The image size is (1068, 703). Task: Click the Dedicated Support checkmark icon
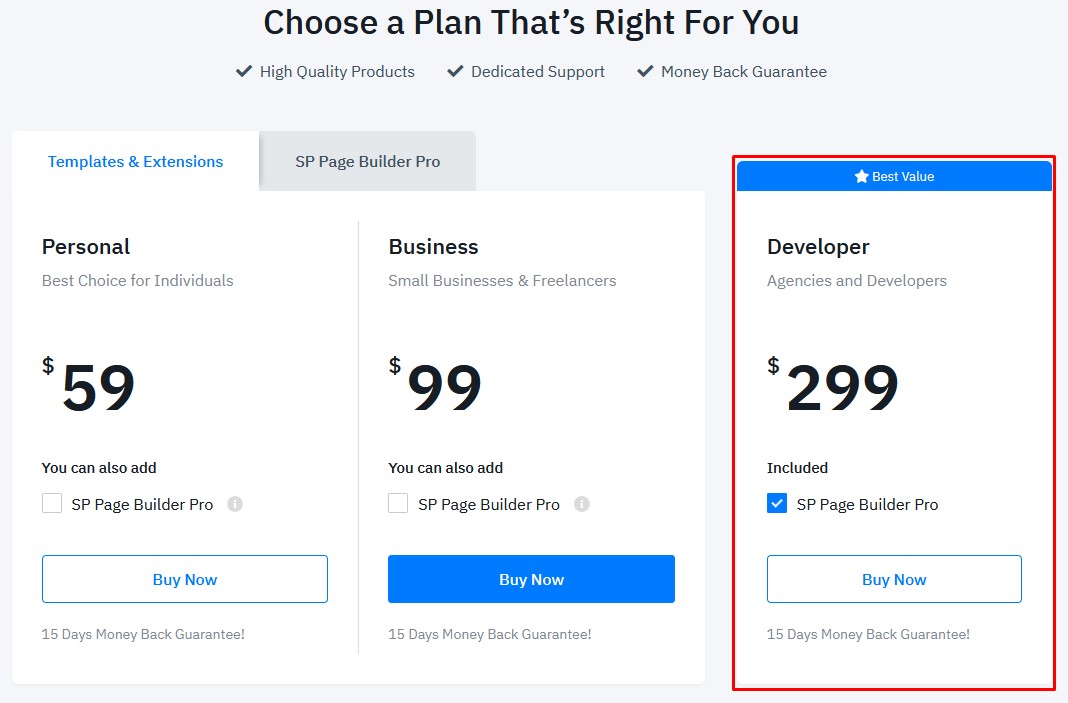(455, 71)
